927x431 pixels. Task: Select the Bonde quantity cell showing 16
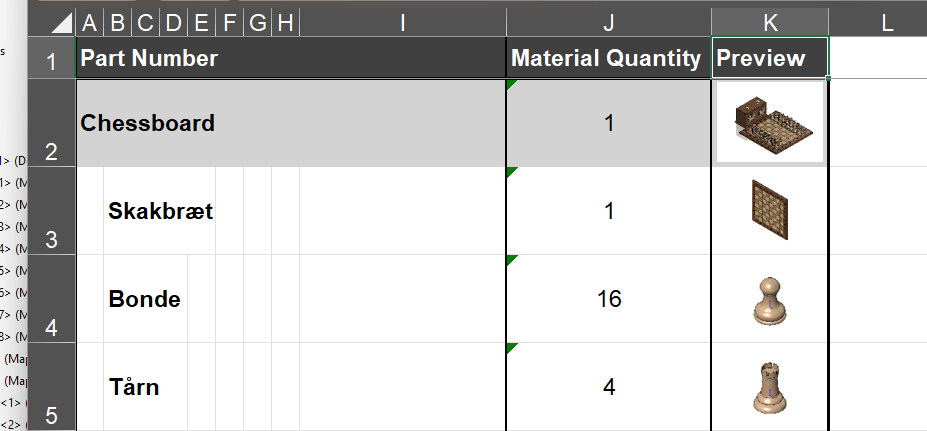click(608, 299)
